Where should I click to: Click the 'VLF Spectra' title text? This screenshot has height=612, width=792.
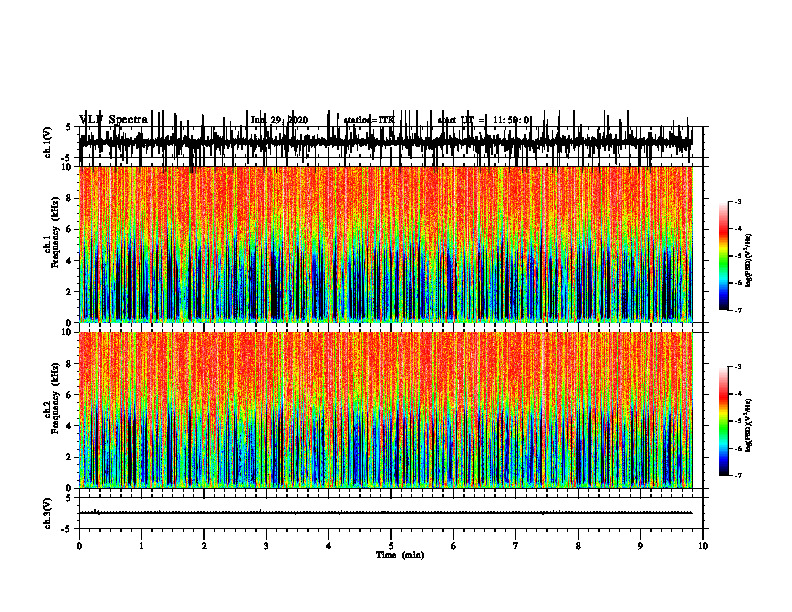(113, 120)
